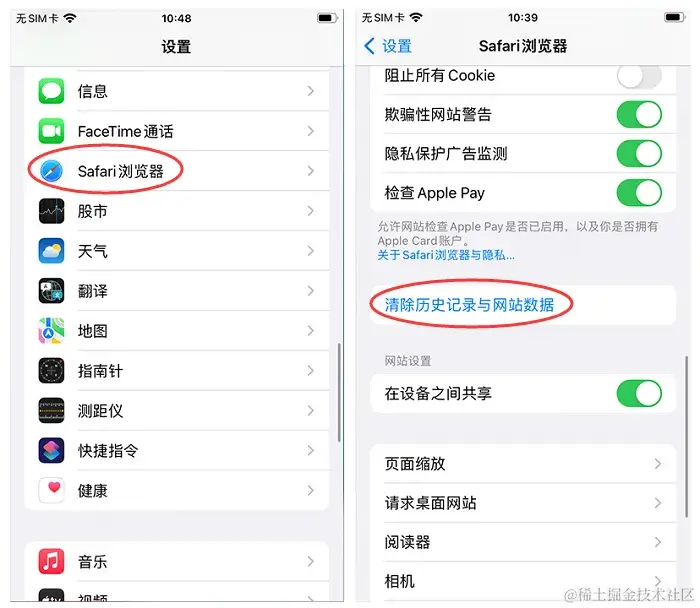Image resolution: width=700 pixels, height=608 pixels.
Task: Select the Health (健康) settings row
Action: (x=177, y=491)
